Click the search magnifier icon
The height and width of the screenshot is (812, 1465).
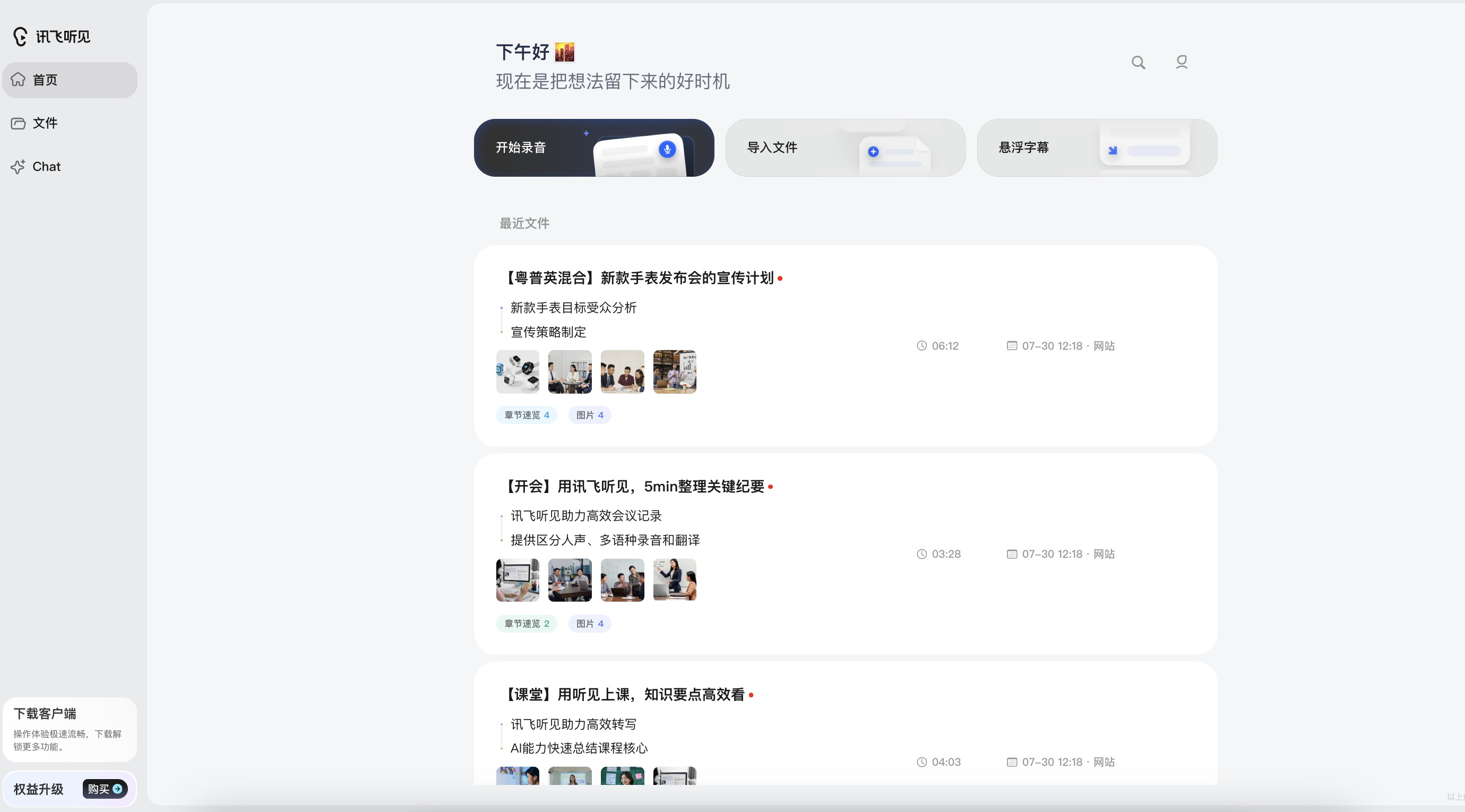pos(1138,63)
